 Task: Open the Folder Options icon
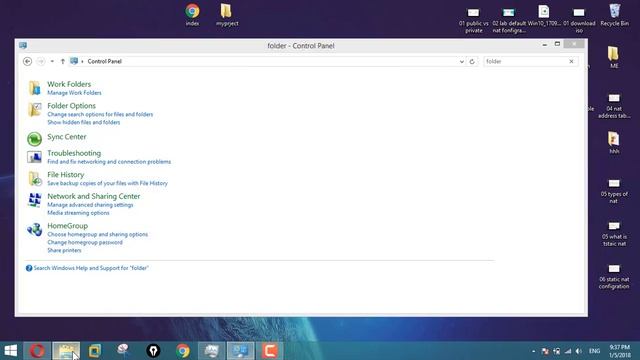34,109
